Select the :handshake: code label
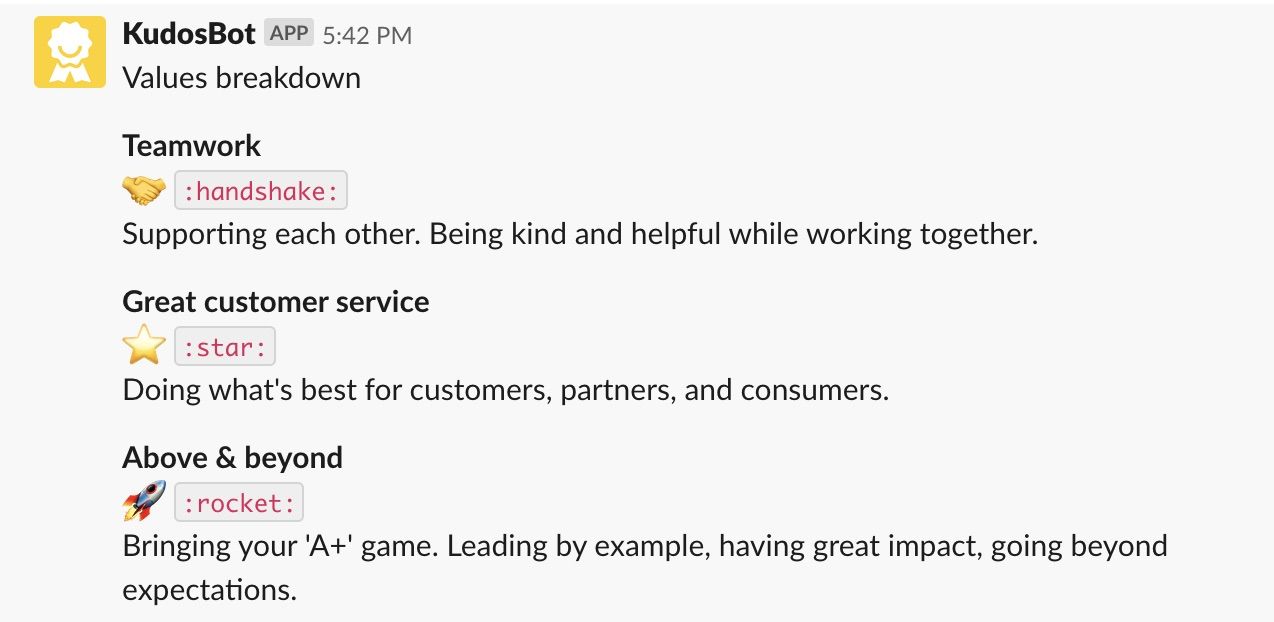This screenshot has width=1274, height=622. click(x=261, y=191)
